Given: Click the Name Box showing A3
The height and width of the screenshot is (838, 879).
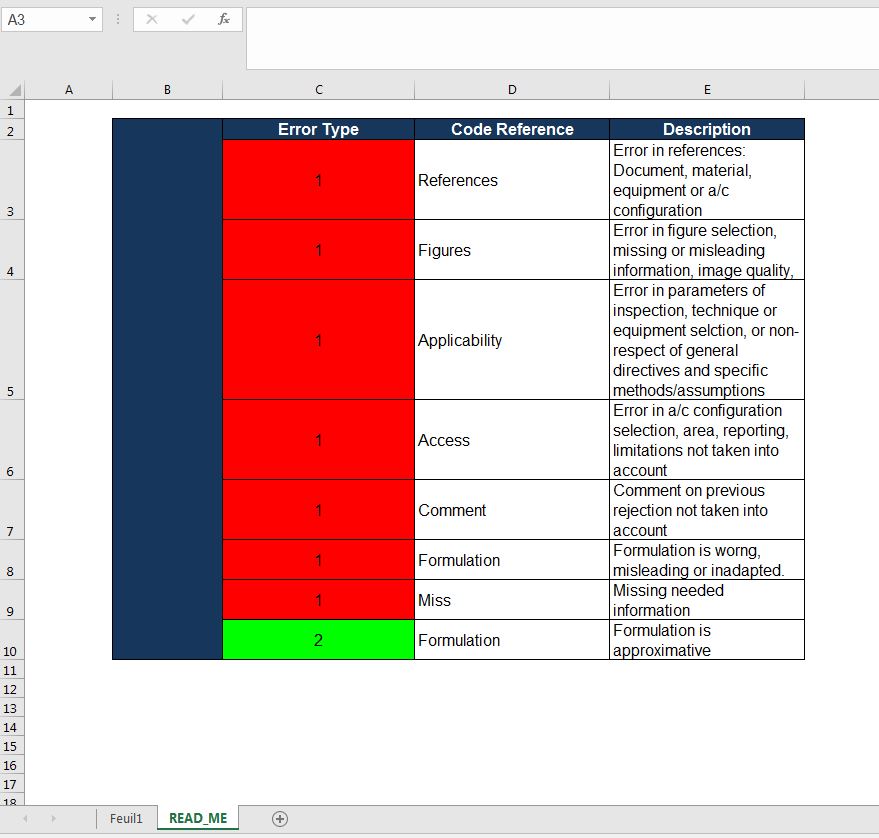Looking at the screenshot, I should coord(45,19).
